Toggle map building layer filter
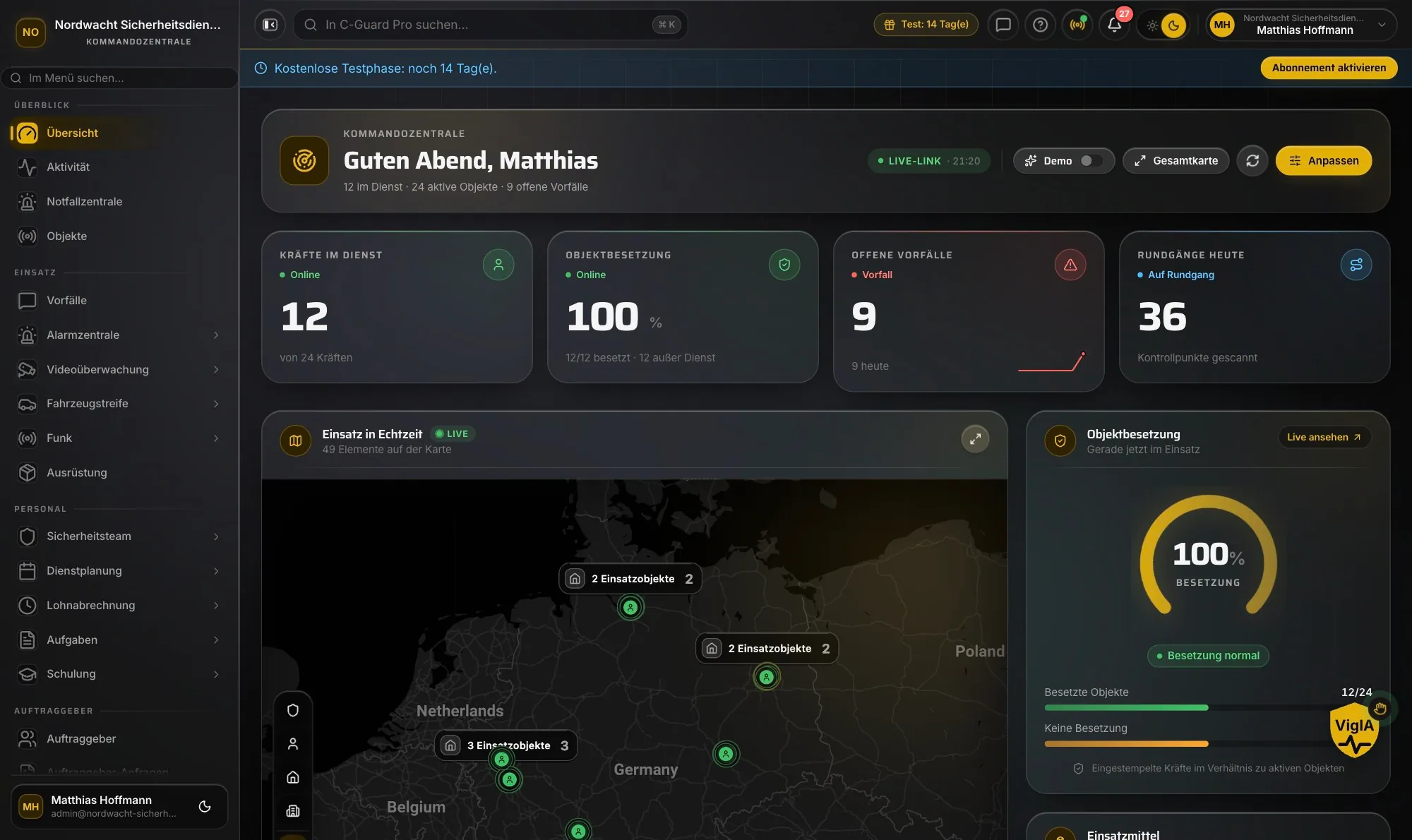This screenshot has width=1412, height=840. click(x=293, y=811)
